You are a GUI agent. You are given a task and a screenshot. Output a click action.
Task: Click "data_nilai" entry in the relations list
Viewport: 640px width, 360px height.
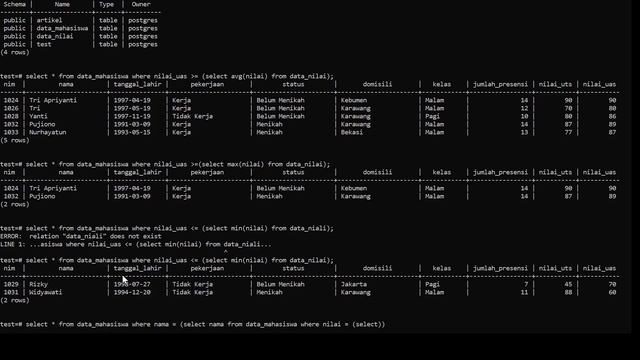point(55,36)
